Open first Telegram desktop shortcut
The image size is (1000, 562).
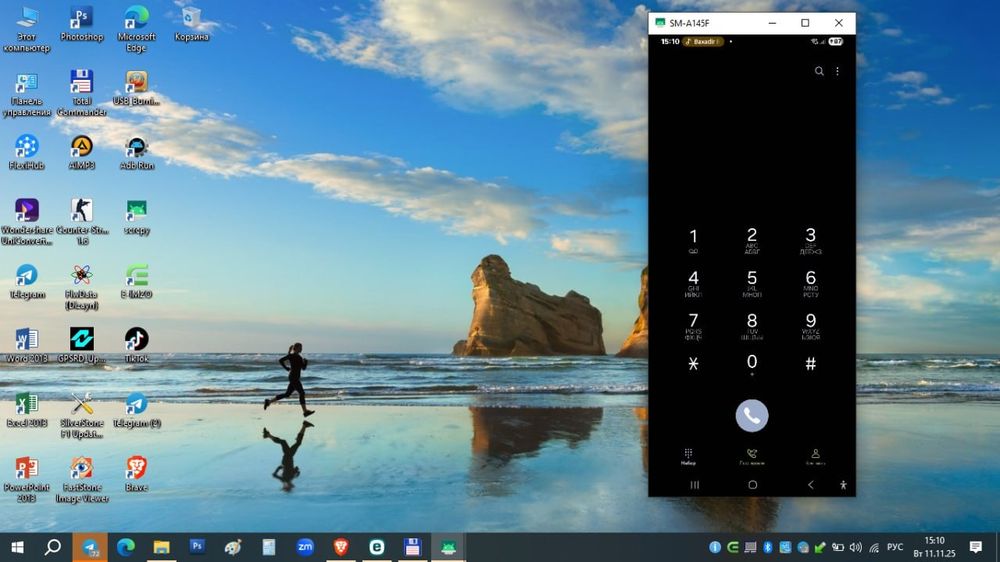click(x=27, y=281)
